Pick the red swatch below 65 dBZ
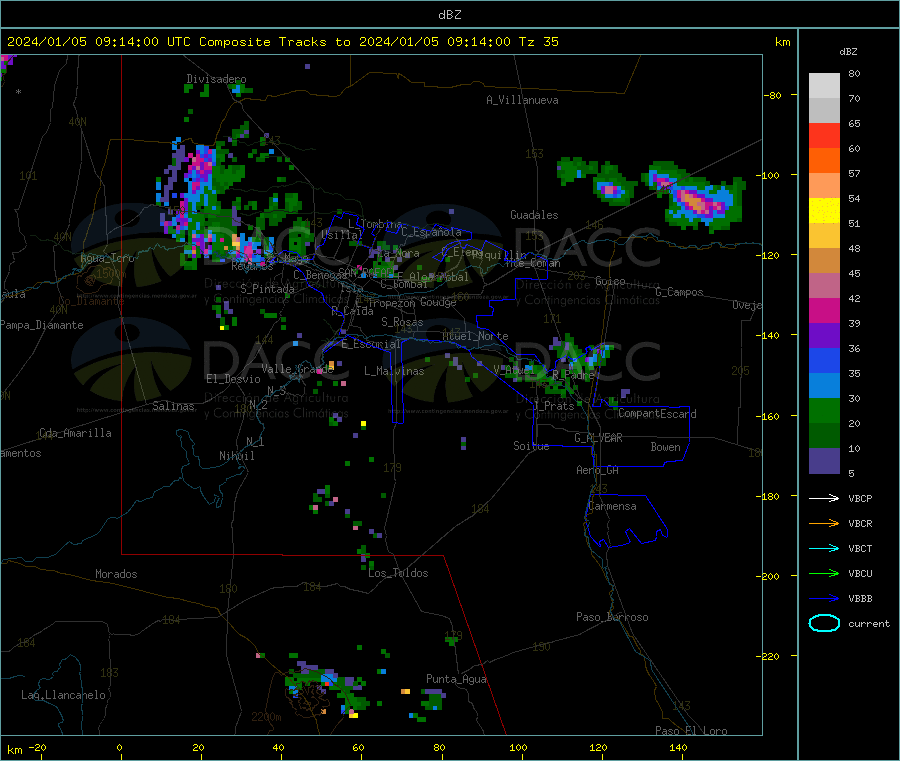 pos(824,135)
